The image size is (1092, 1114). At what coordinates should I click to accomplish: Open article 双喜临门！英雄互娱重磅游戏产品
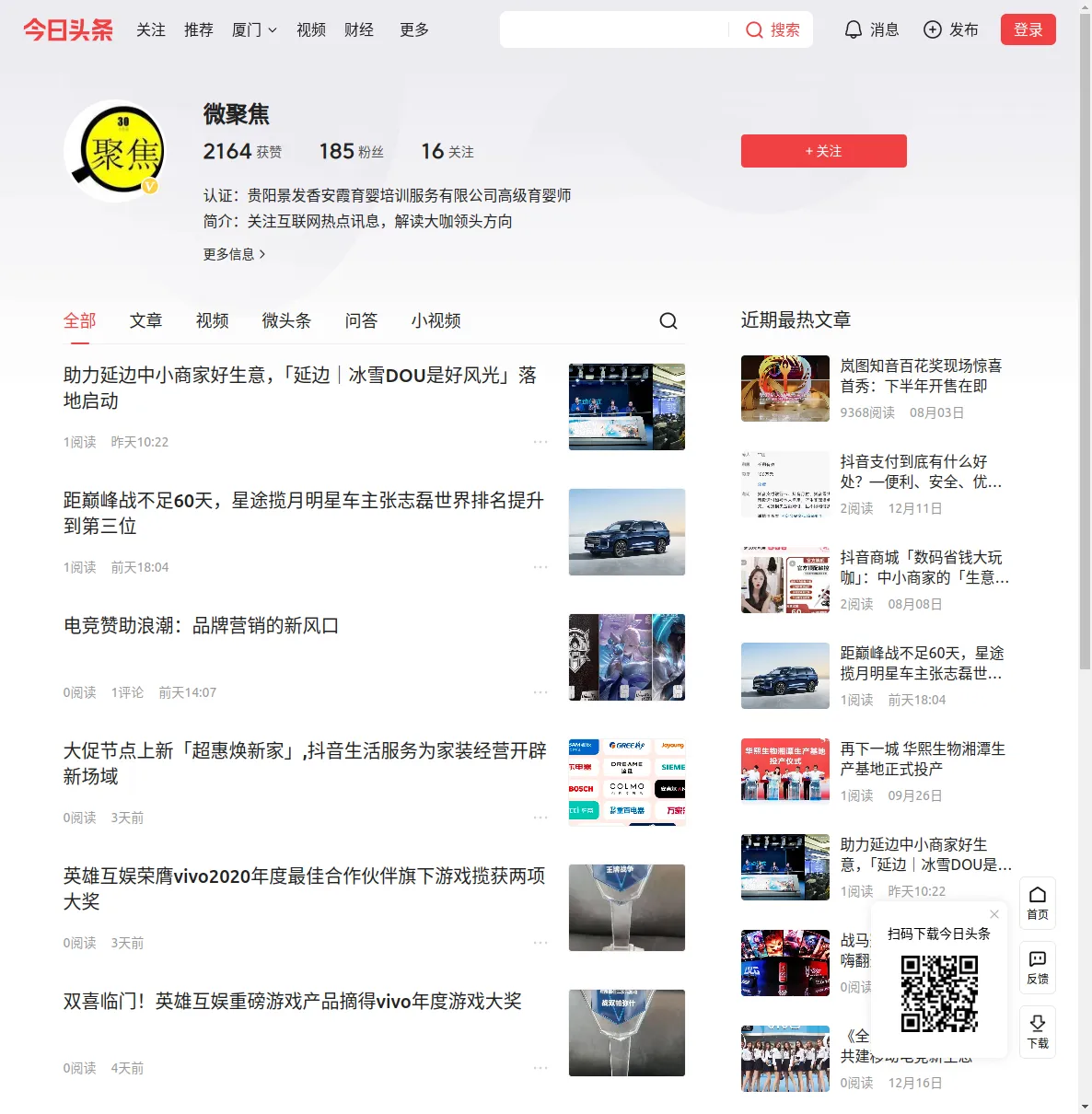[x=293, y=1002]
